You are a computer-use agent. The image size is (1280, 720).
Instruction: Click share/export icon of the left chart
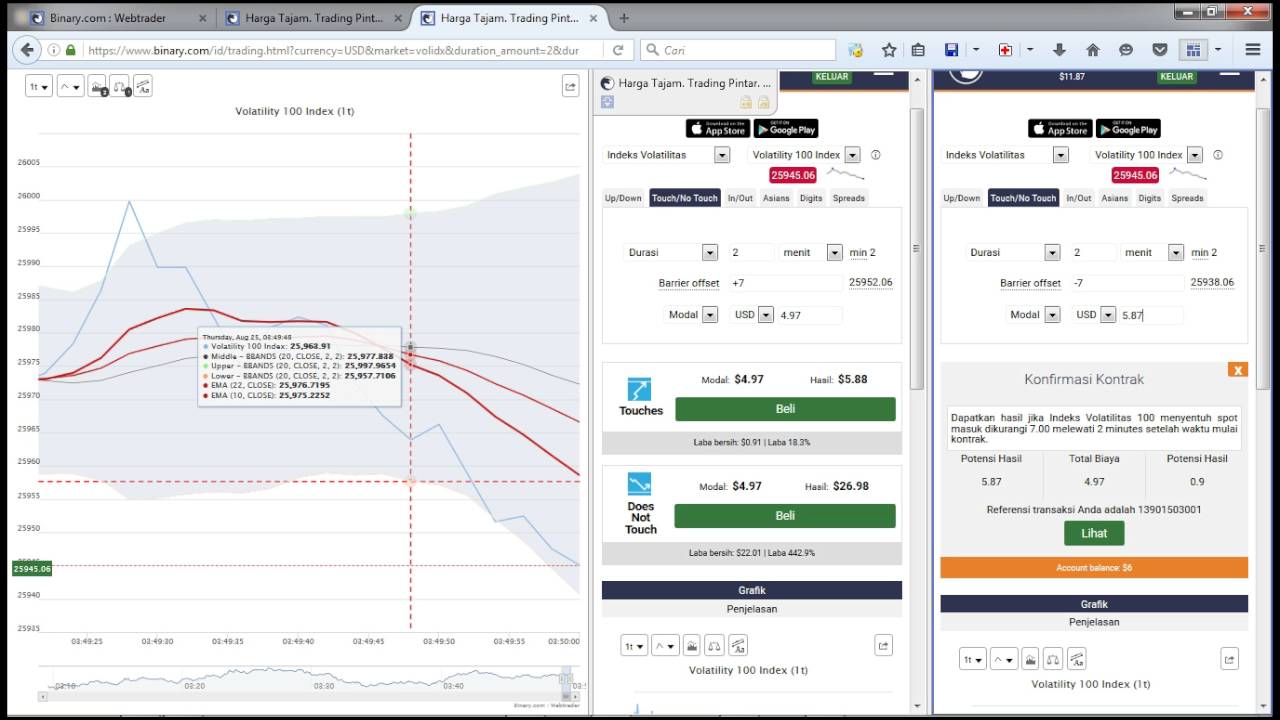click(570, 87)
